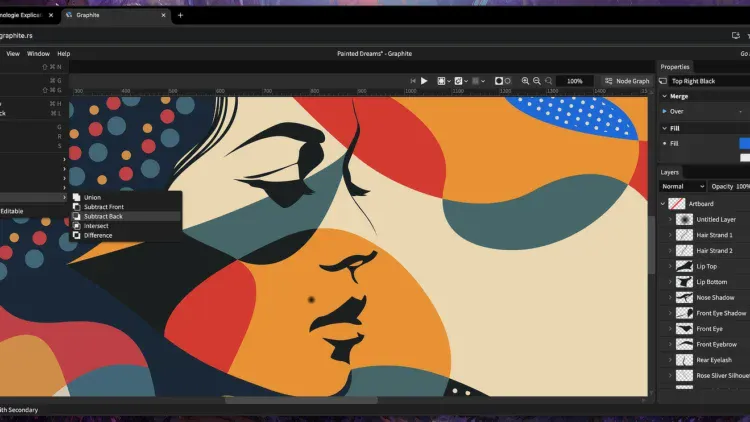Close the Graphite browser tab
Screen dimensions: 750x422
coord(164,15)
